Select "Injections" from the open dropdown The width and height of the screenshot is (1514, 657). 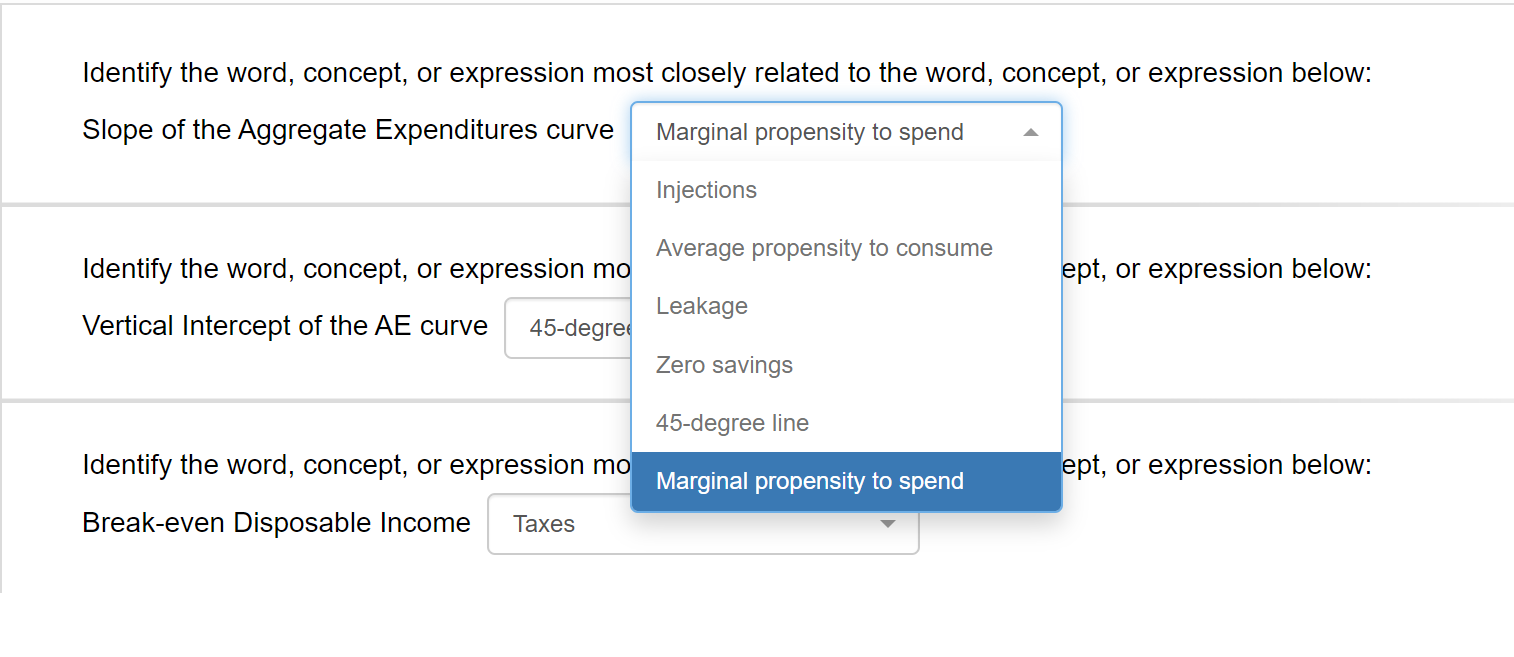click(706, 190)
